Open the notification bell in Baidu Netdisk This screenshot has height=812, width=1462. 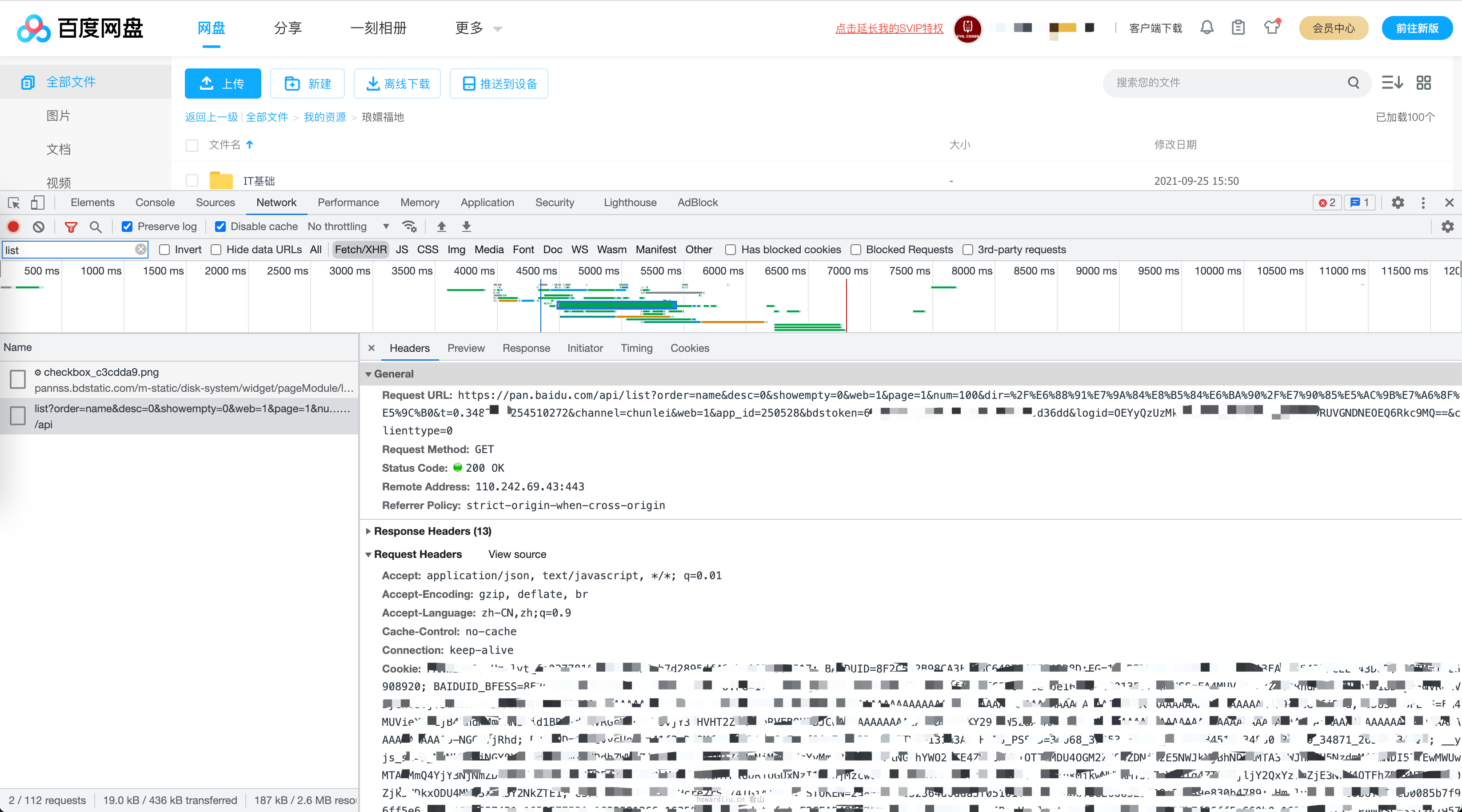pyautogui.click(x=1206, y=28)
